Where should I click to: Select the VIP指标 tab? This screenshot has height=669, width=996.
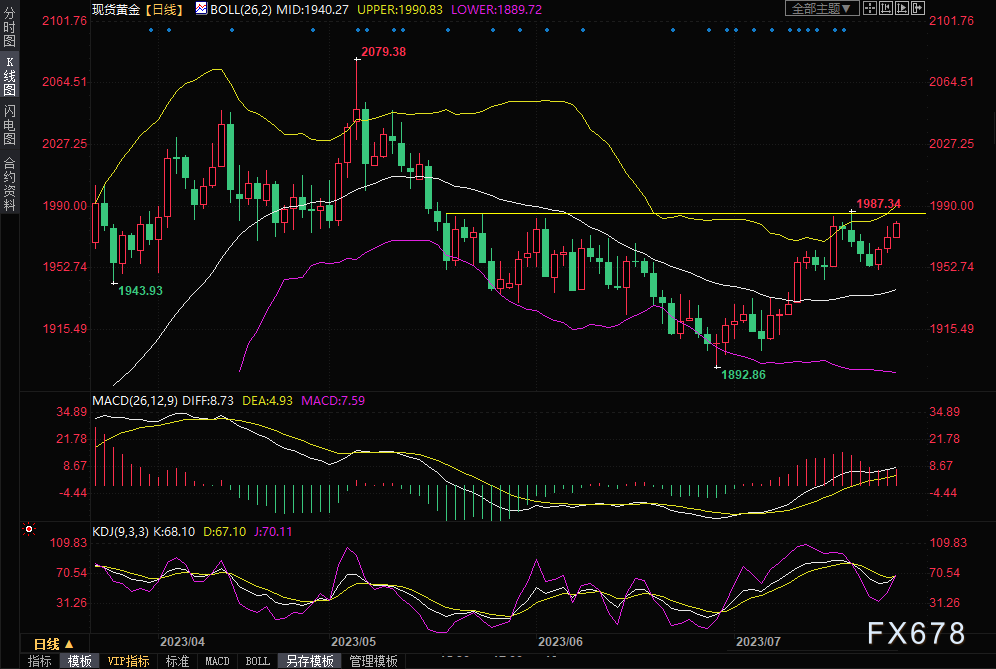(x=128, y=661)
